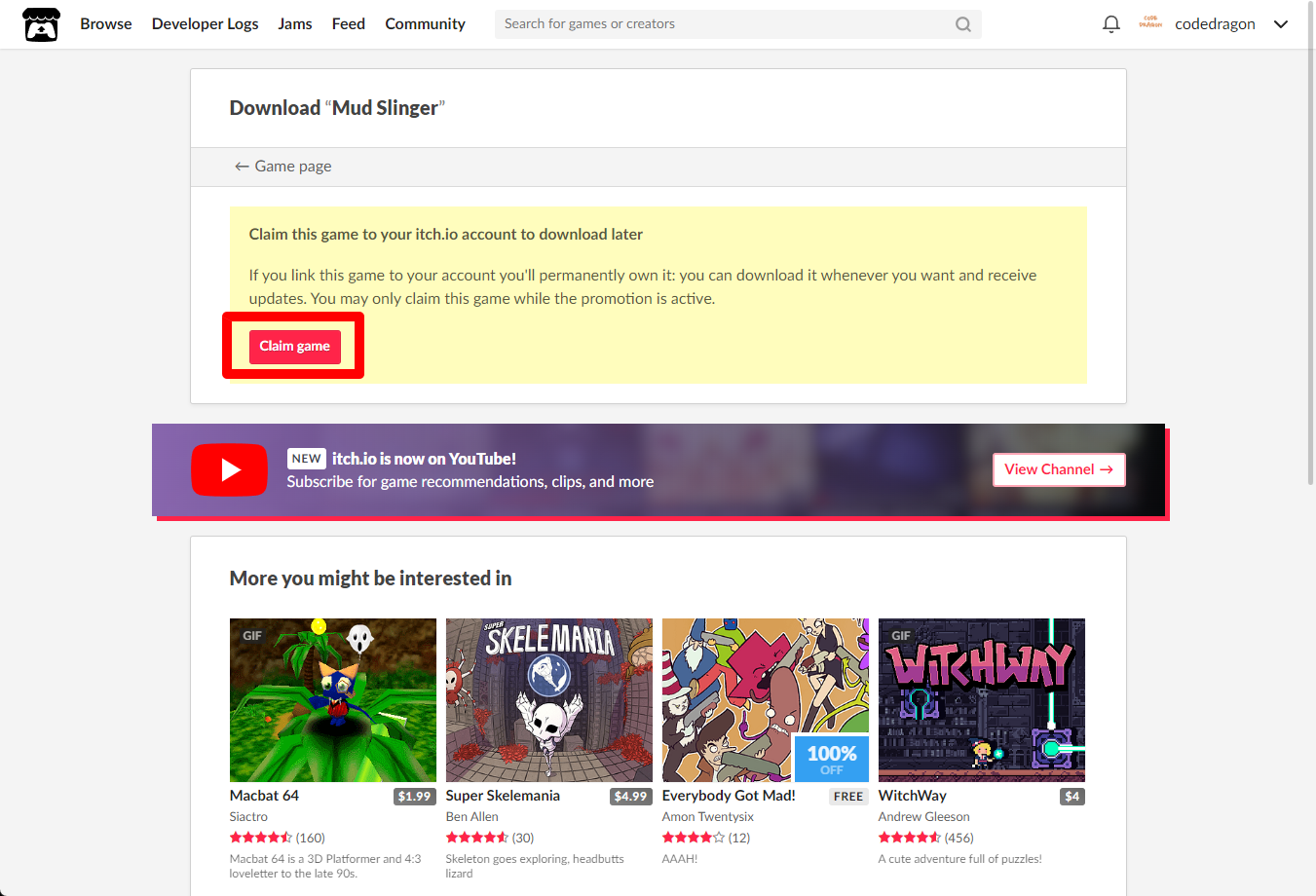Open the View Channel button

(x=1059, y=469)
